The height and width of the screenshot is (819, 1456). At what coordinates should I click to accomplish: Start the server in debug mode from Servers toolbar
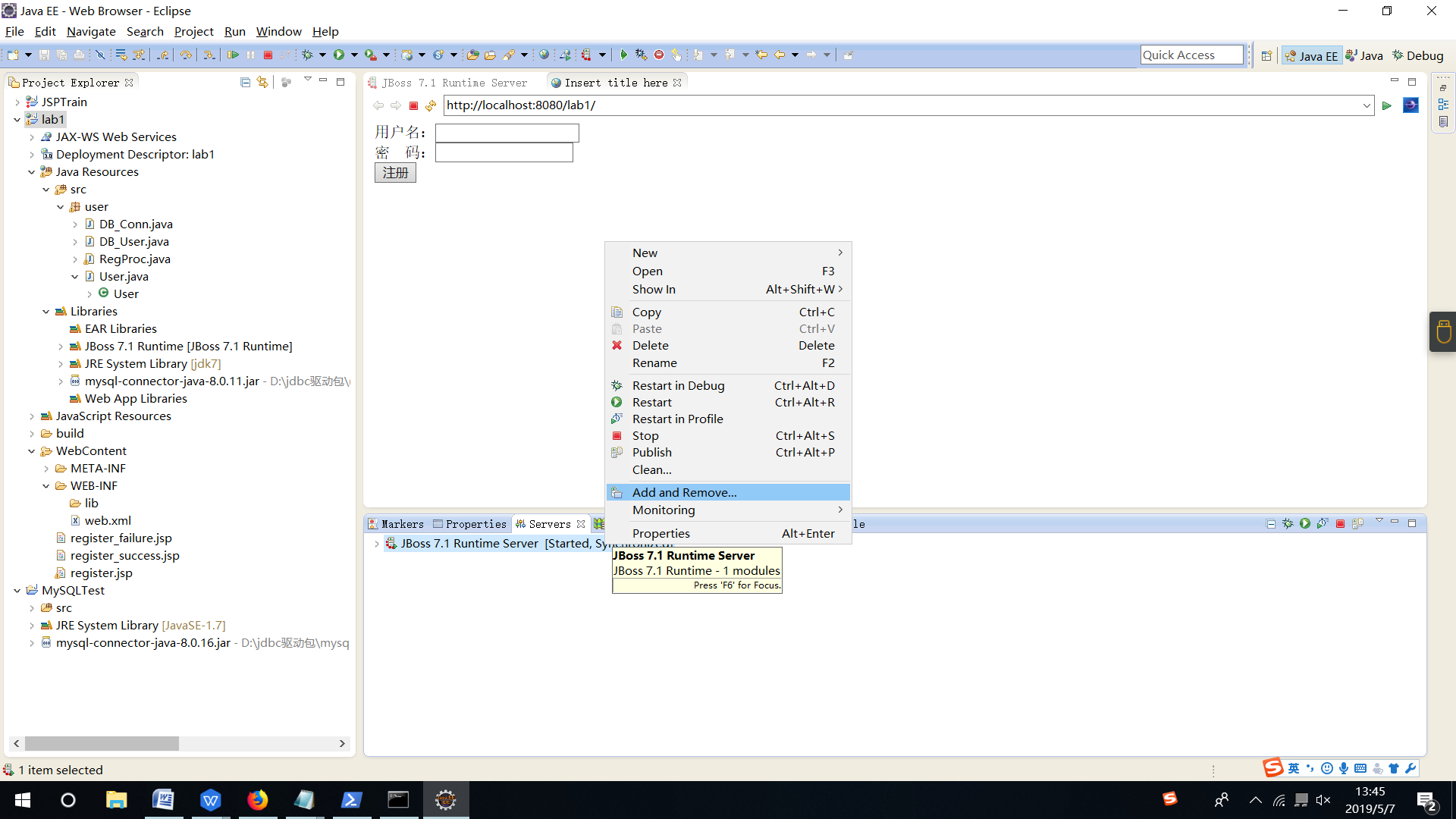(x=1288, y=523)
